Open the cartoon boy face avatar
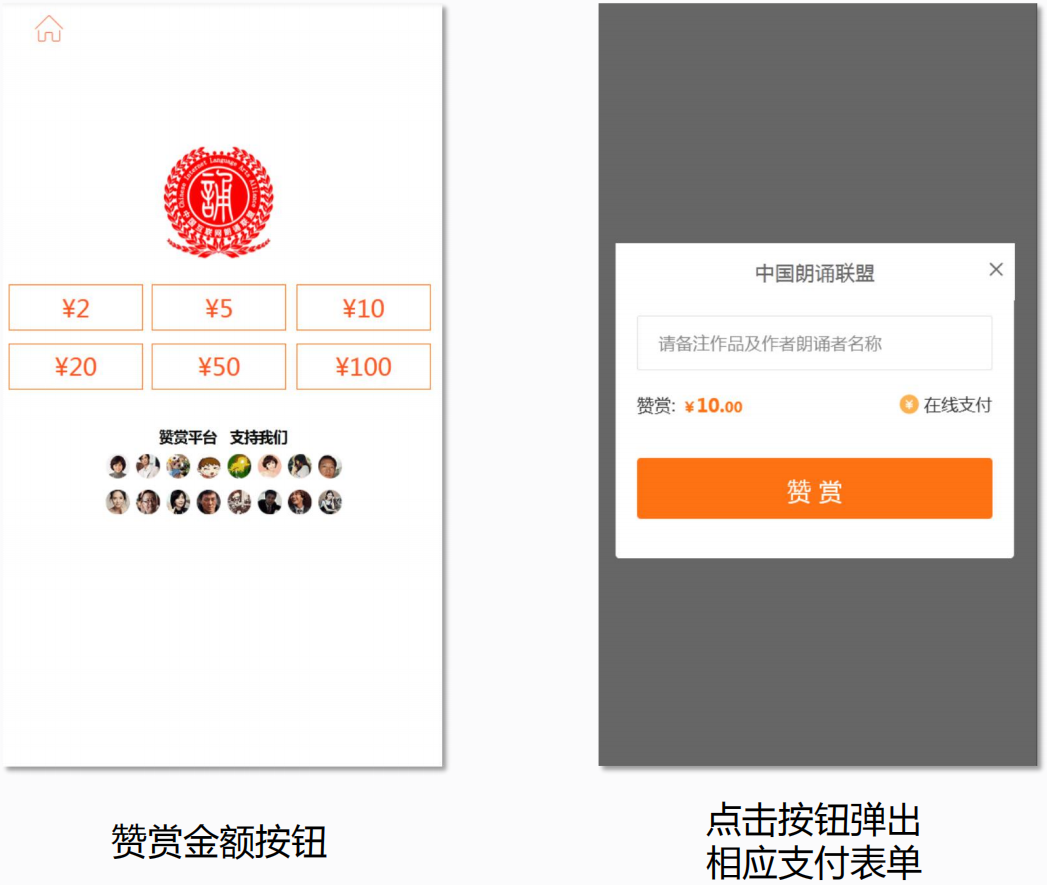Image resolution: width=1047 pixels, height=885 pixels. click(x=208, y=466)
